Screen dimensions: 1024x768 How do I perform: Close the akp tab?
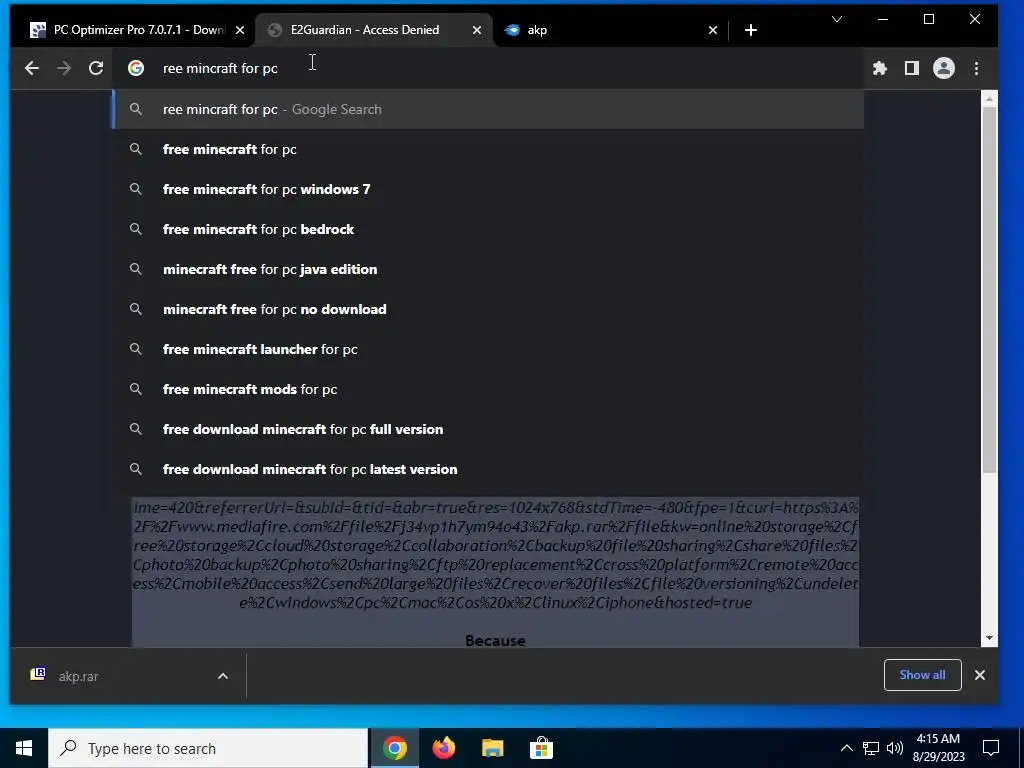pyautogui.click(x=713, y=30)
